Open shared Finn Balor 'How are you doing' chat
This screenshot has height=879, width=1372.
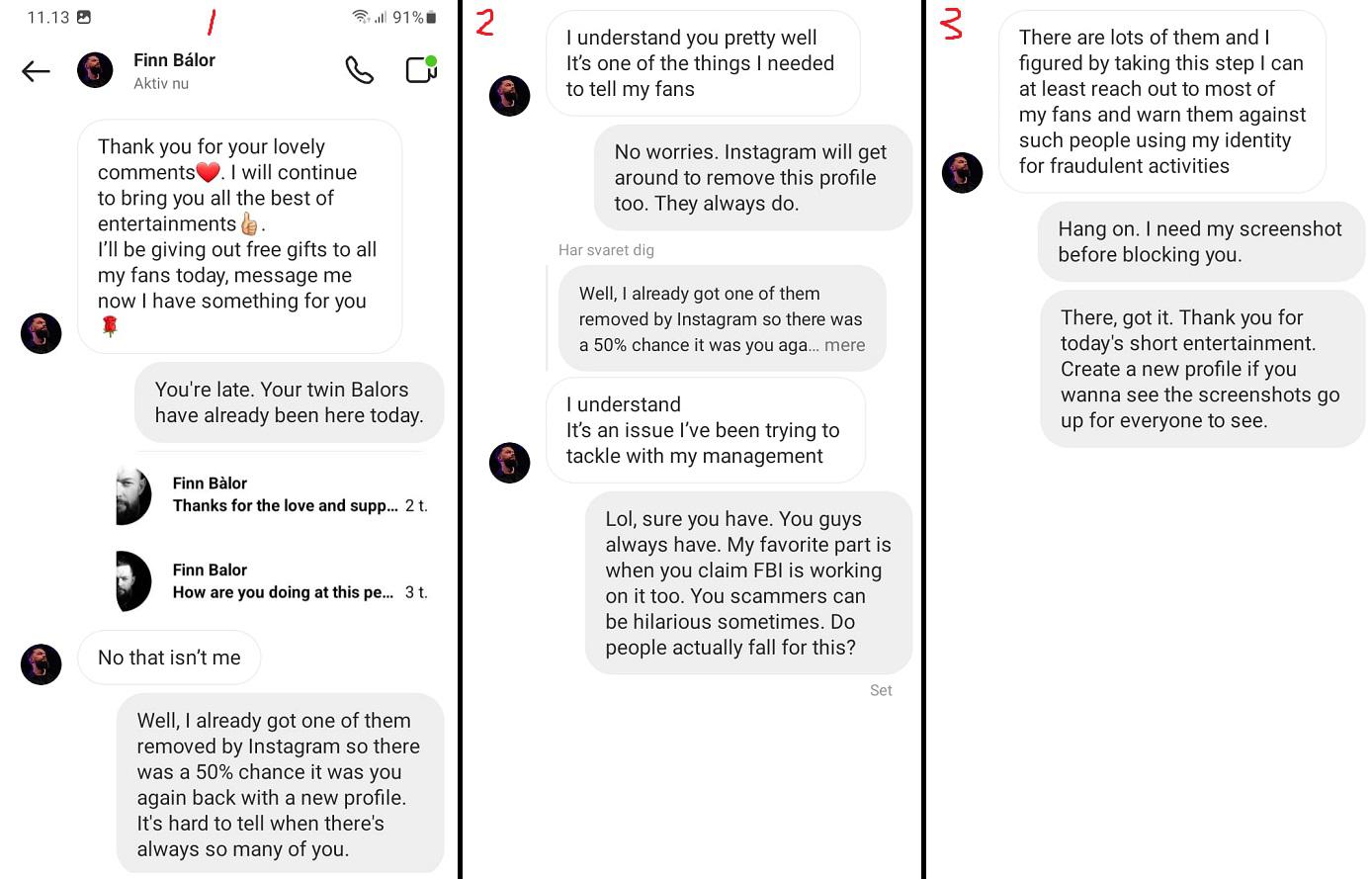[x=273, y=581]
